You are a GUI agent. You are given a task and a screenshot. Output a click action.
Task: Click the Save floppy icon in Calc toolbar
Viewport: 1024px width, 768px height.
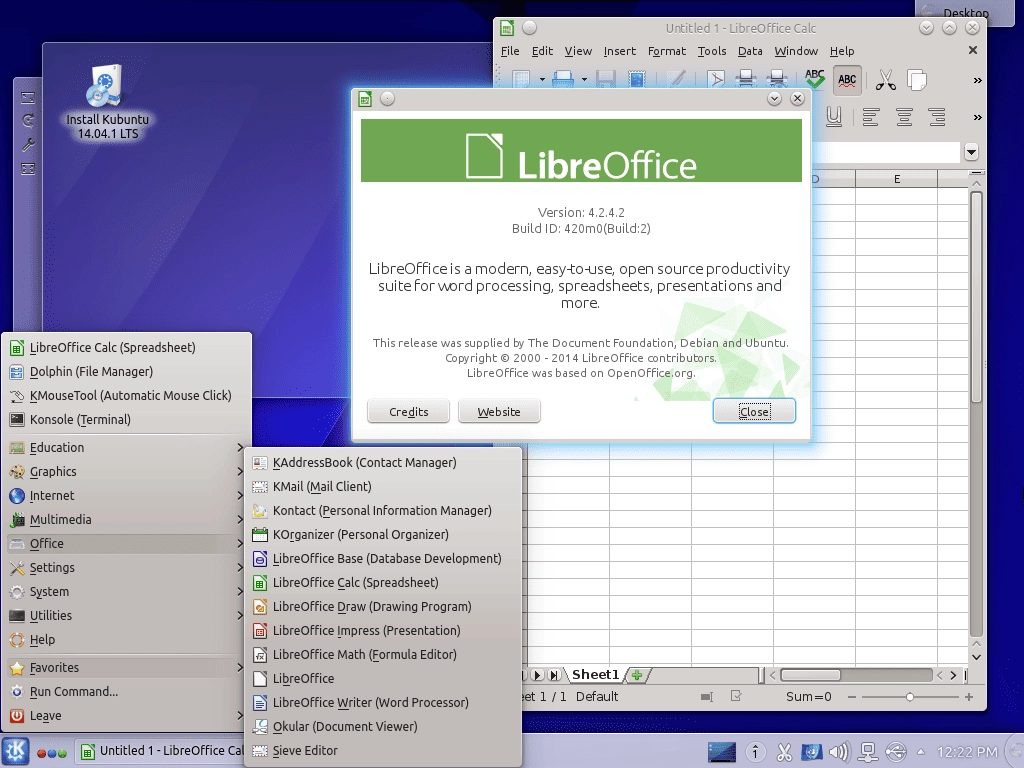point(605,80)
